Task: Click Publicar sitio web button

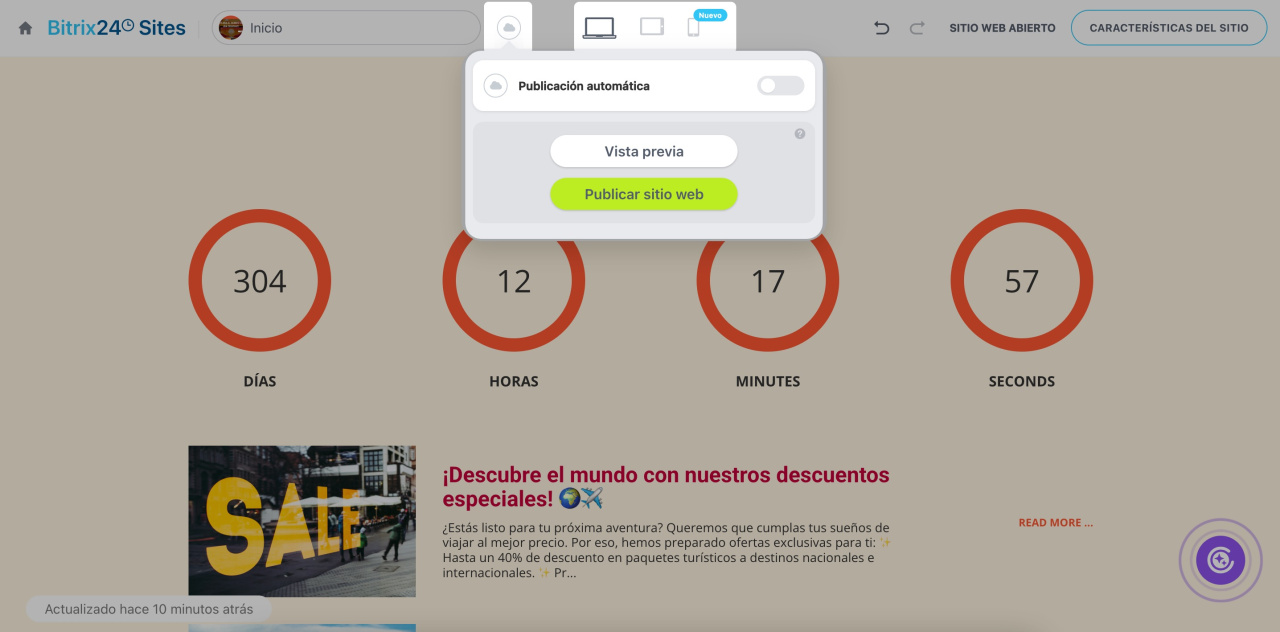Action: click(644, 194)
